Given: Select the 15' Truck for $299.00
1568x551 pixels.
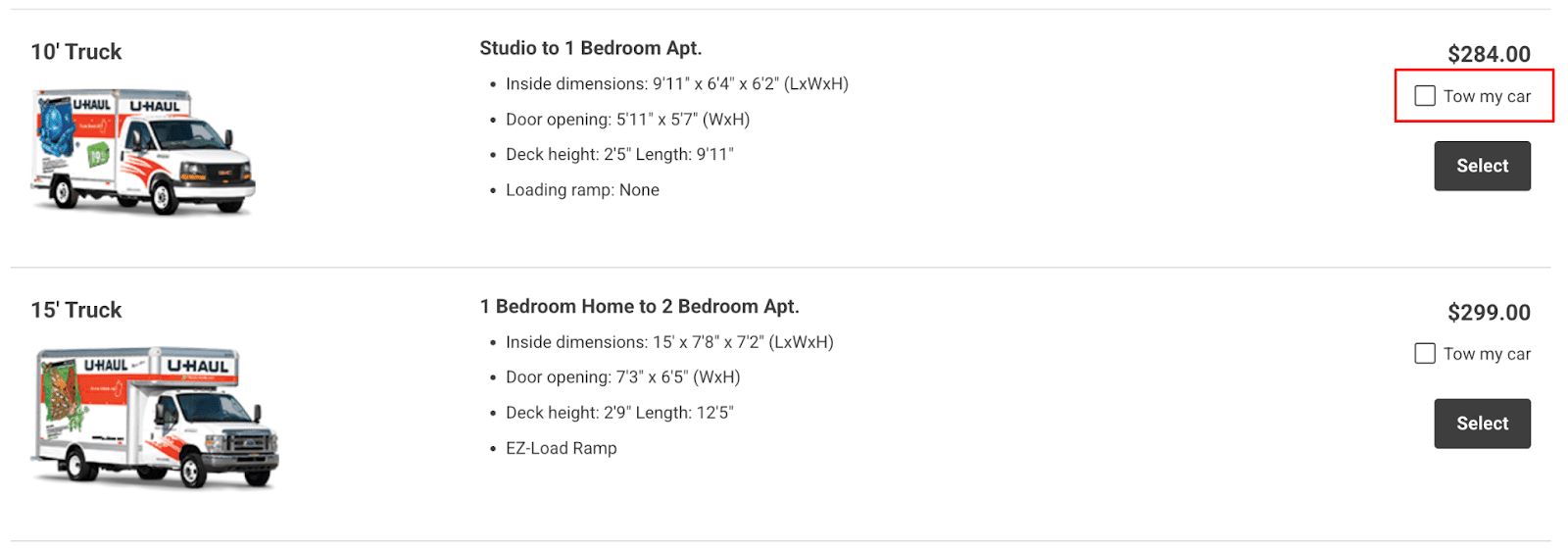Looking at the screenshot, I should coord(1482,424).
